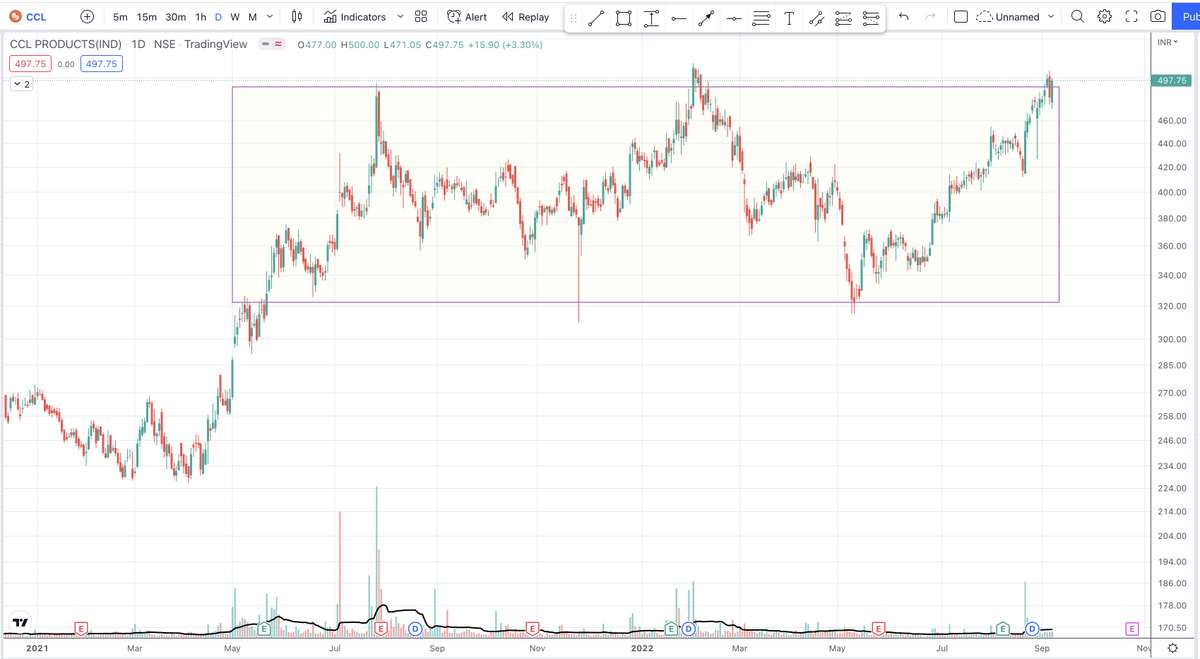Open time axis settings gear at bottom right
The image size is (1200, 659).
pyautogui.click(x=1173, y=649)
